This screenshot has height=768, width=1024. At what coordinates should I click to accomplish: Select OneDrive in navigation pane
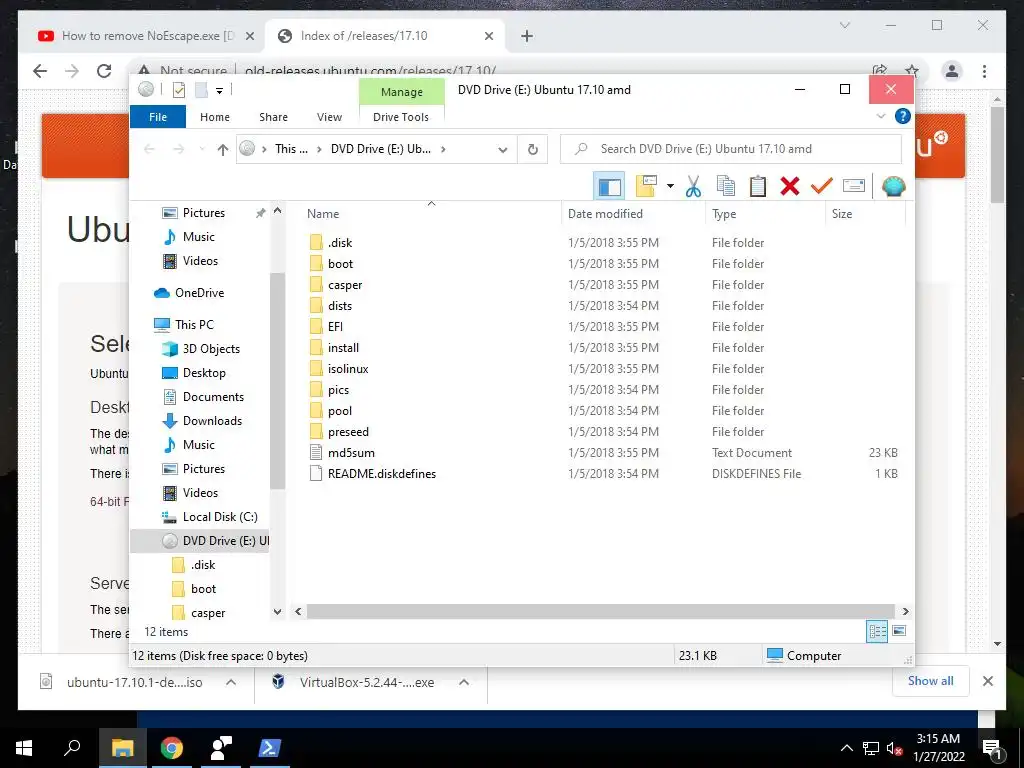(199, 293)
